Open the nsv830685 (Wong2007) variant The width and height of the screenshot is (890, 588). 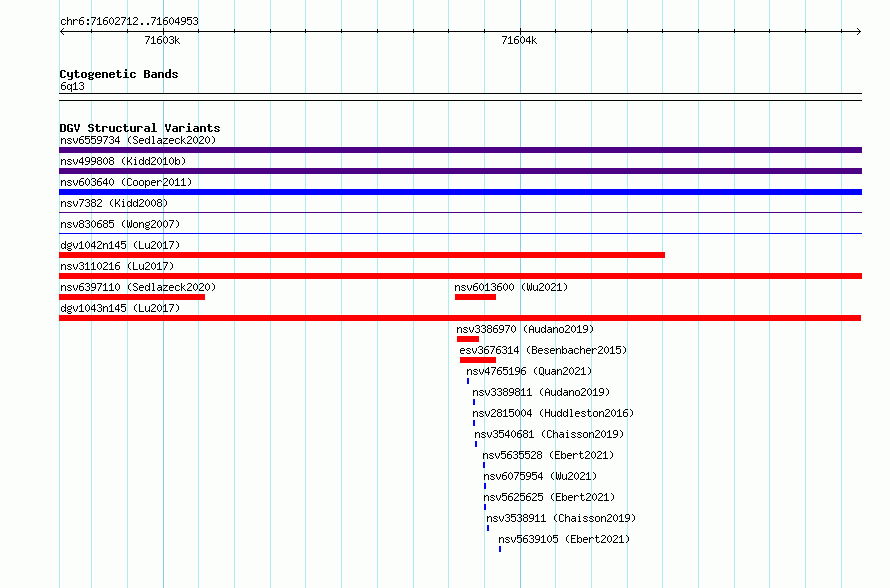(x=120, y=224)
